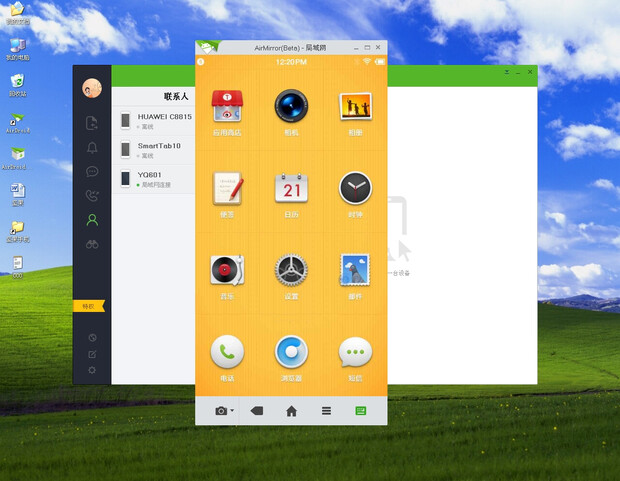Screen dimensions: 620x481
Task: Open the Notes app with the red pencil
Action: [x=228, y=188]
